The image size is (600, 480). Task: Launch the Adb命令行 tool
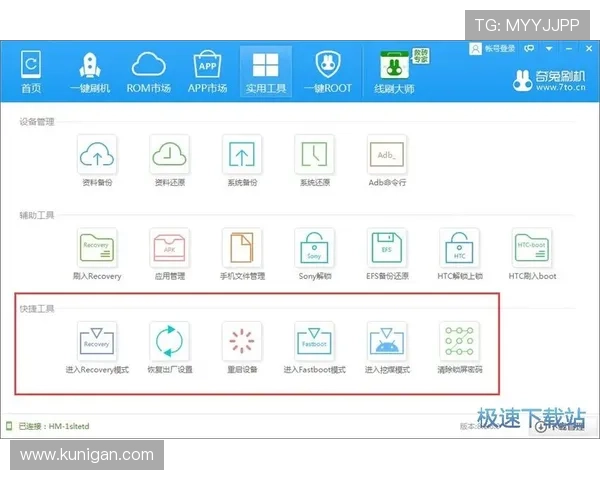click(387, 161)
